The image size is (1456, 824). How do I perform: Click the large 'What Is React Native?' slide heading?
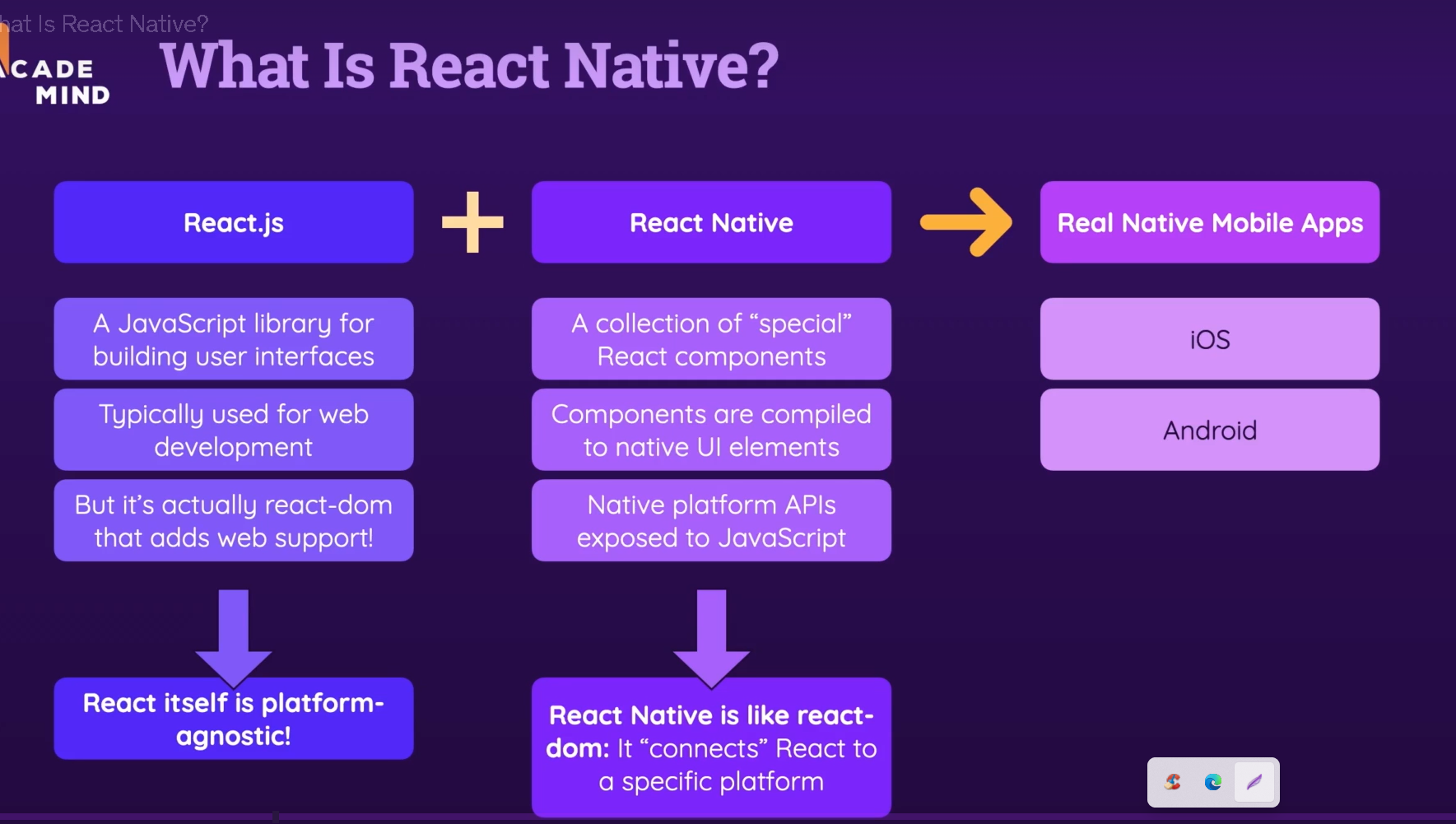(x=469, y=66)
